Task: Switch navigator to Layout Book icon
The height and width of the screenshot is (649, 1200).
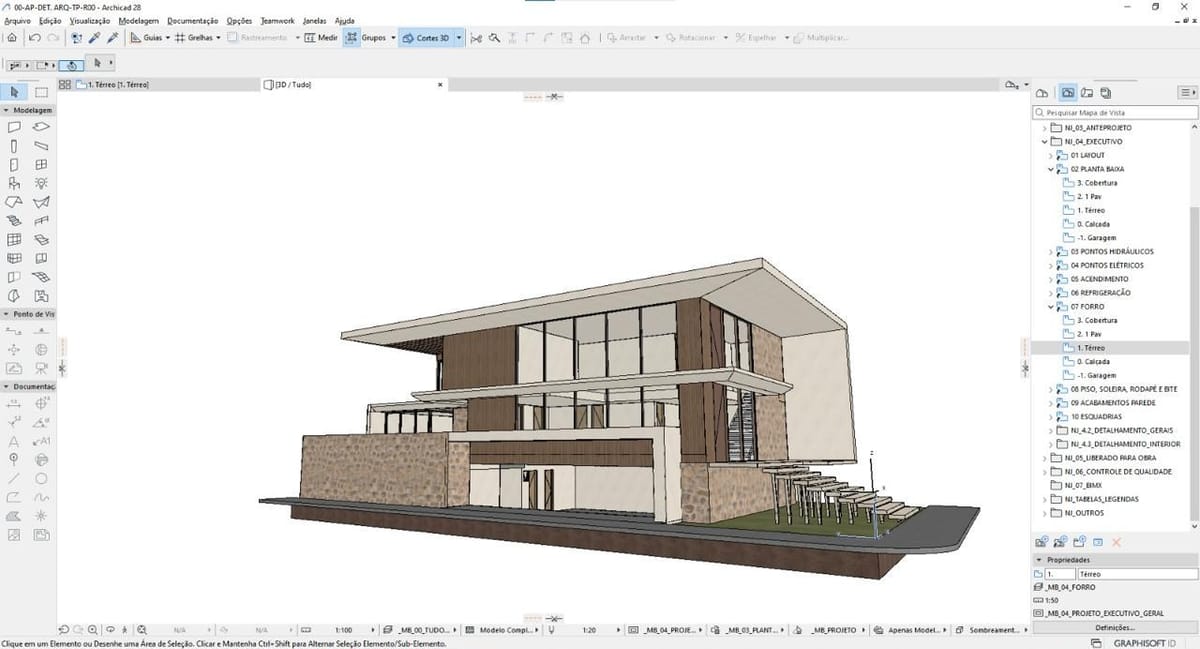Action: [x=1087, y=92]
